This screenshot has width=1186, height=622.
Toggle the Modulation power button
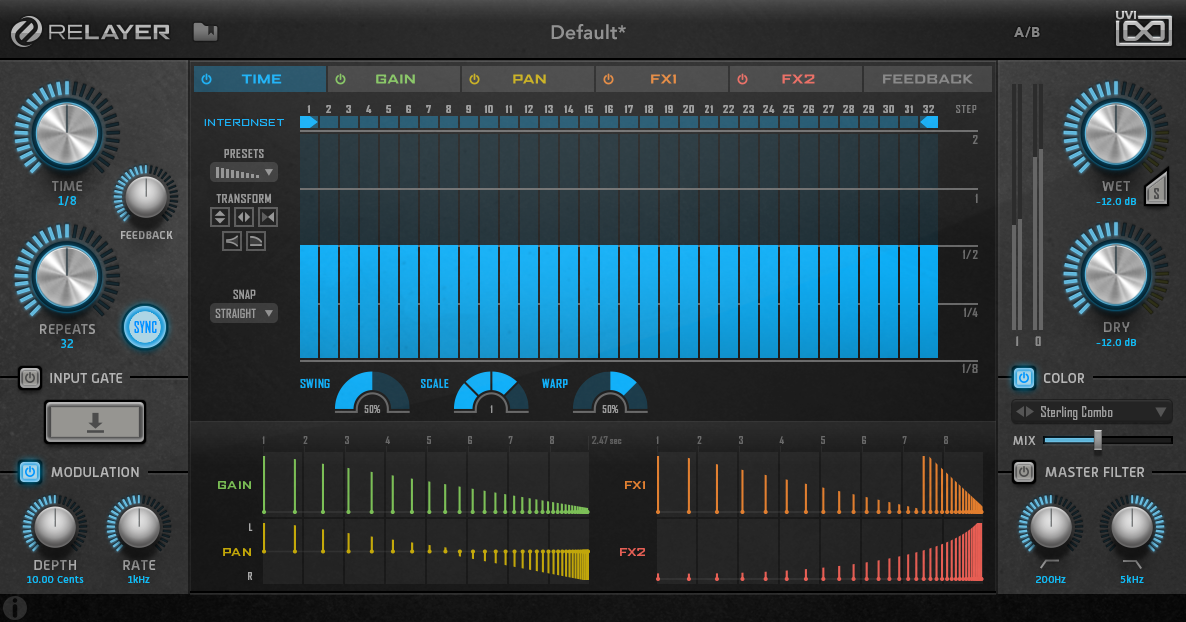pos(29,472)
